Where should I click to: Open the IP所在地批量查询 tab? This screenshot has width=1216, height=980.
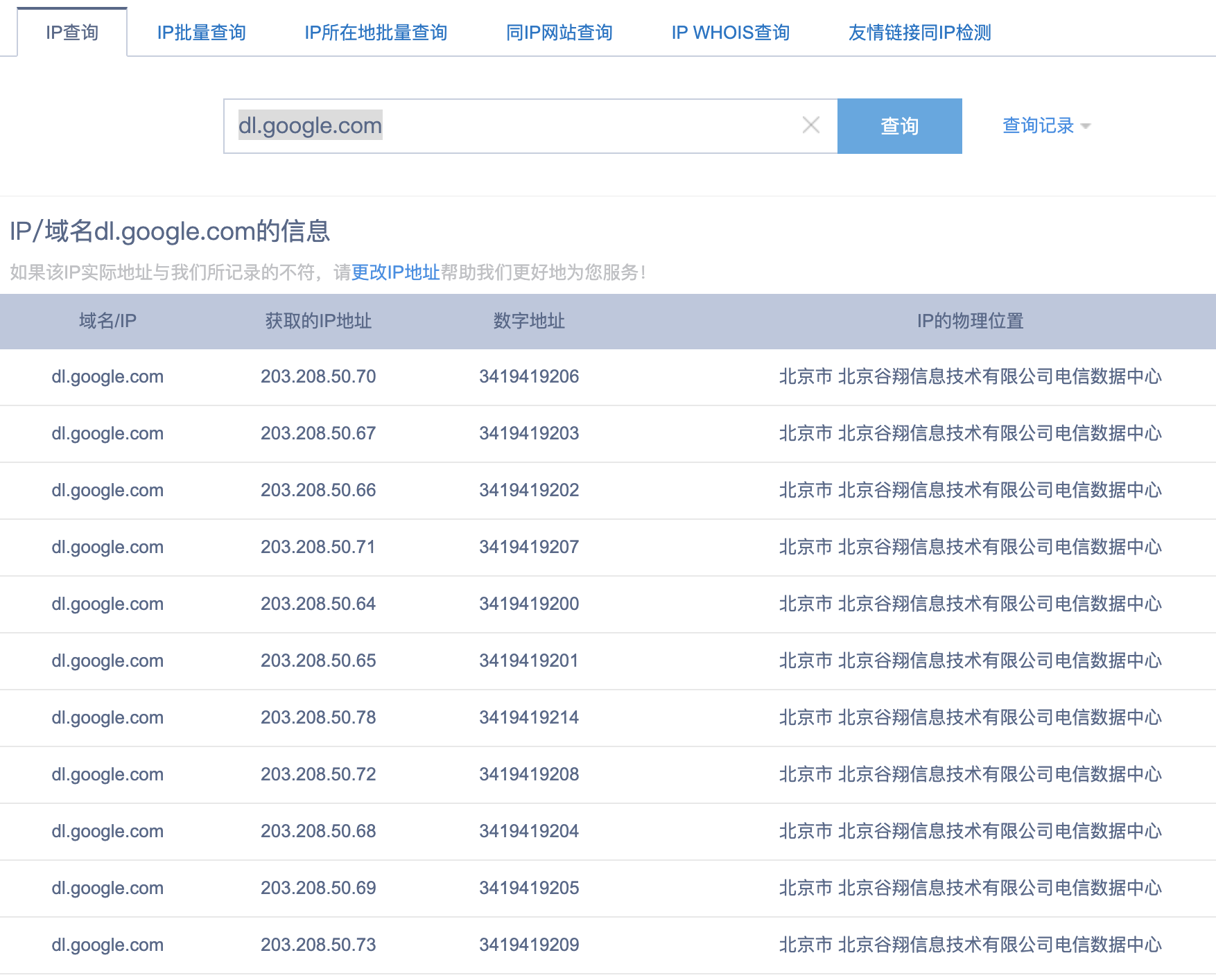376,33
